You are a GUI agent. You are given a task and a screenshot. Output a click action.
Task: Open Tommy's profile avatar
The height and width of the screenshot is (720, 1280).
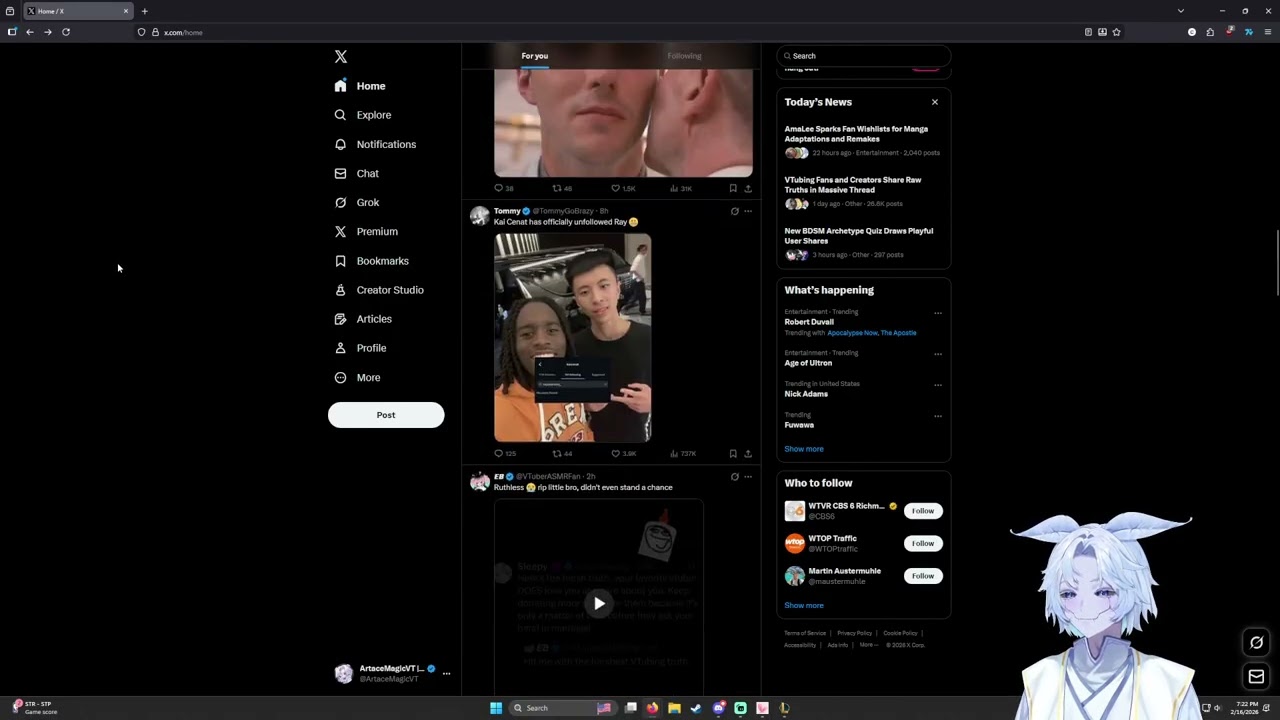[x=479, y=216]
